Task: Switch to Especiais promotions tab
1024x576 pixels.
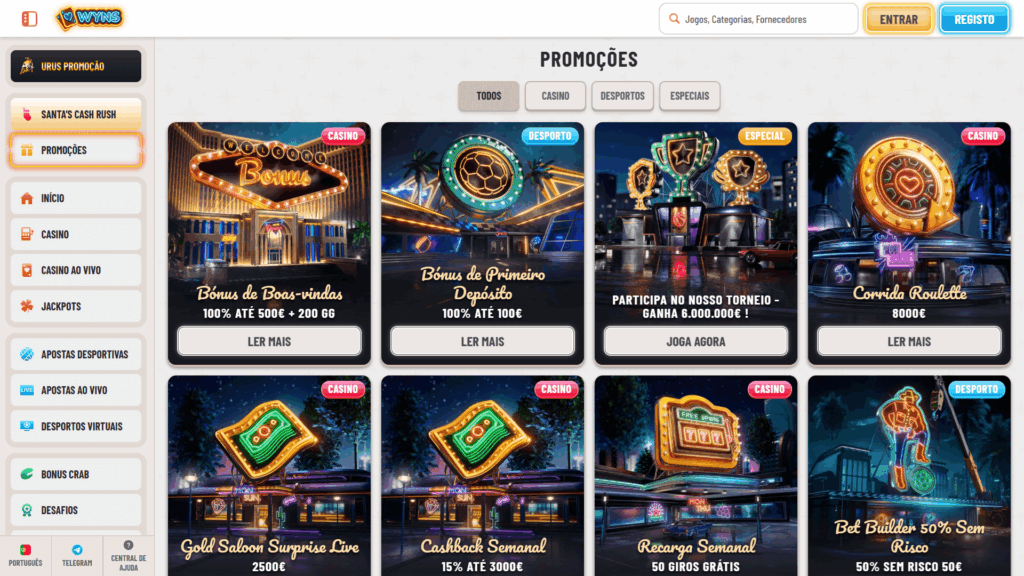Action: (x=690, y=96)
